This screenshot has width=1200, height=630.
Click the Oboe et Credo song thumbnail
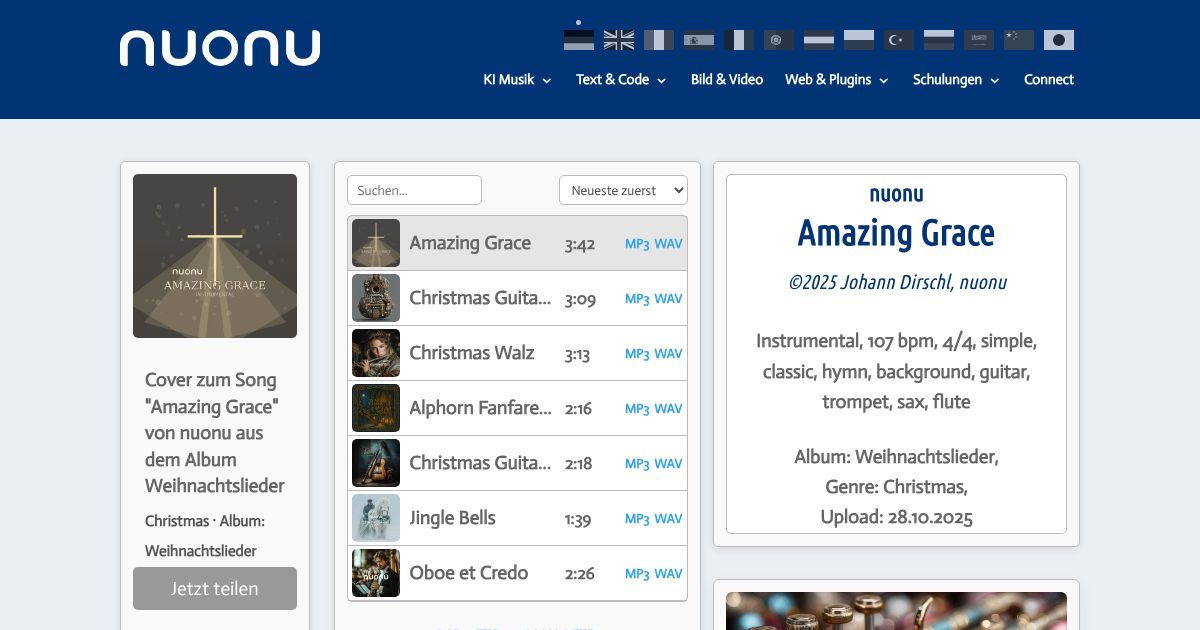[376, 573]
